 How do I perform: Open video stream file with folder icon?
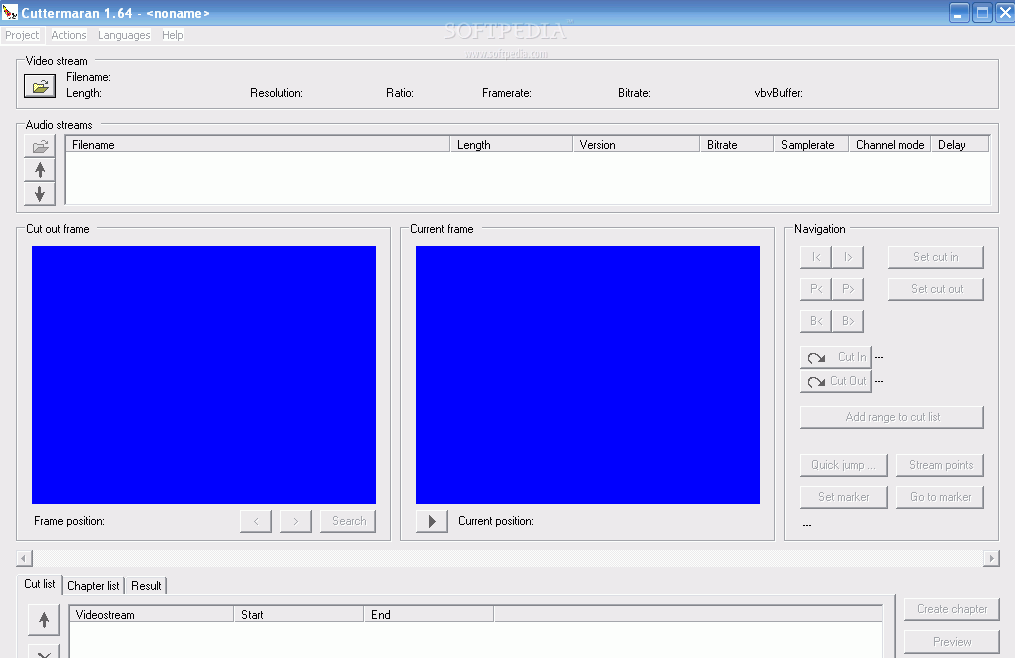40,86
